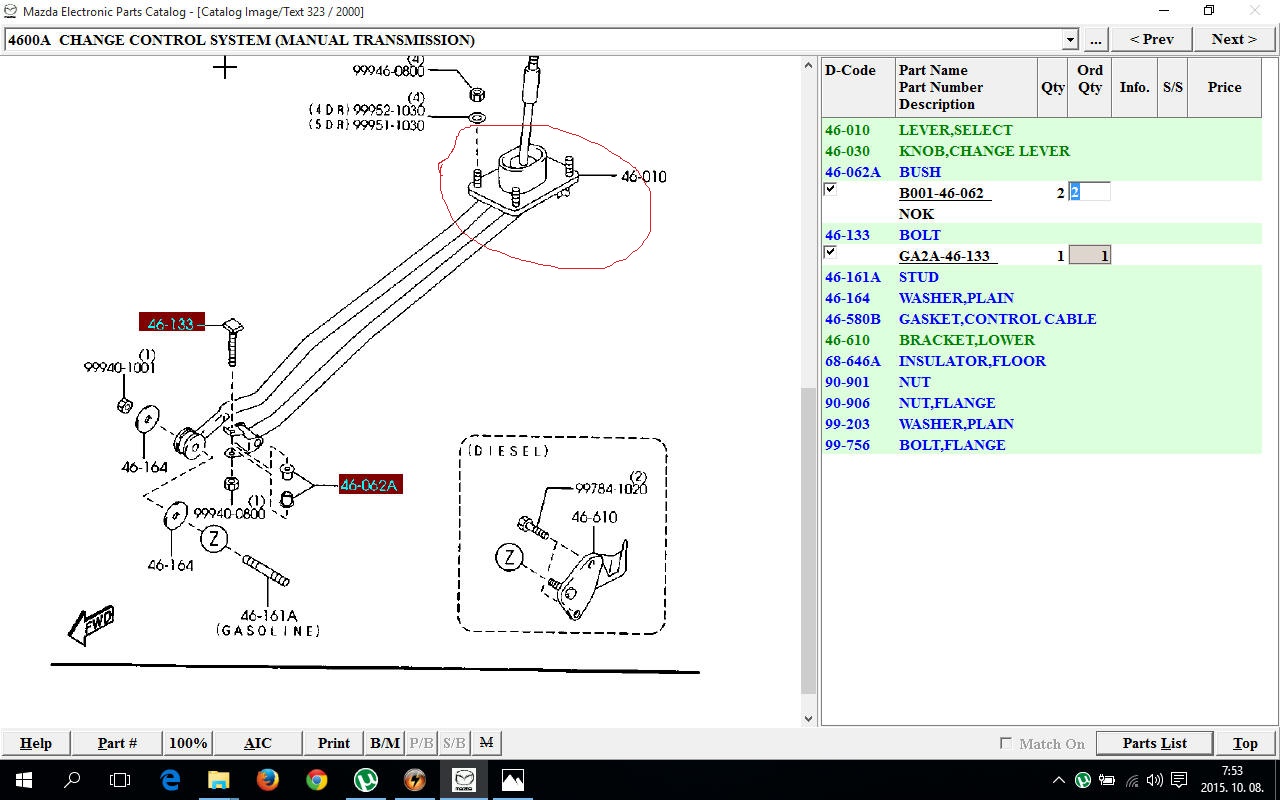Open the Action Center notifications icon
Screen dimensions: 1280x800
point(1179,780)
